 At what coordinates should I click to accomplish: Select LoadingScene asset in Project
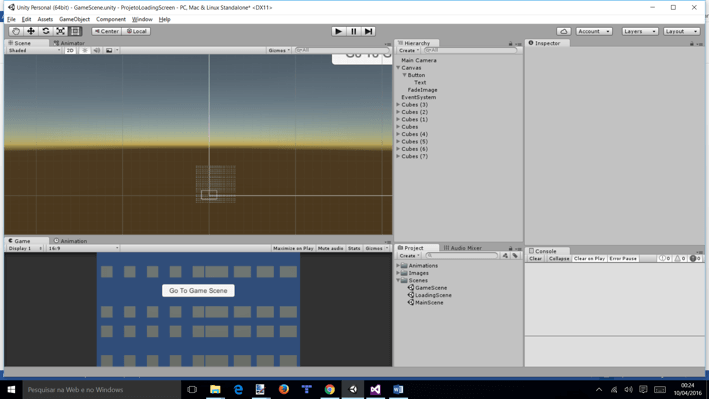[x=430, y=295]
